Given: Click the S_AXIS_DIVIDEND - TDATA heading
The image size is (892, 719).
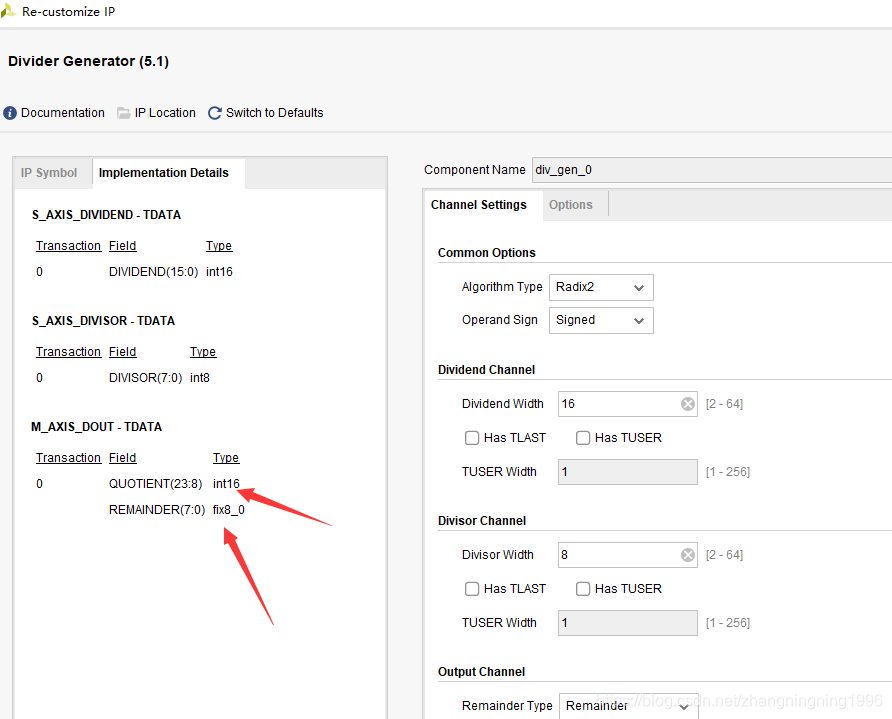Looking at the screenshot, I should pyautogui.click(x=106, y=215).
